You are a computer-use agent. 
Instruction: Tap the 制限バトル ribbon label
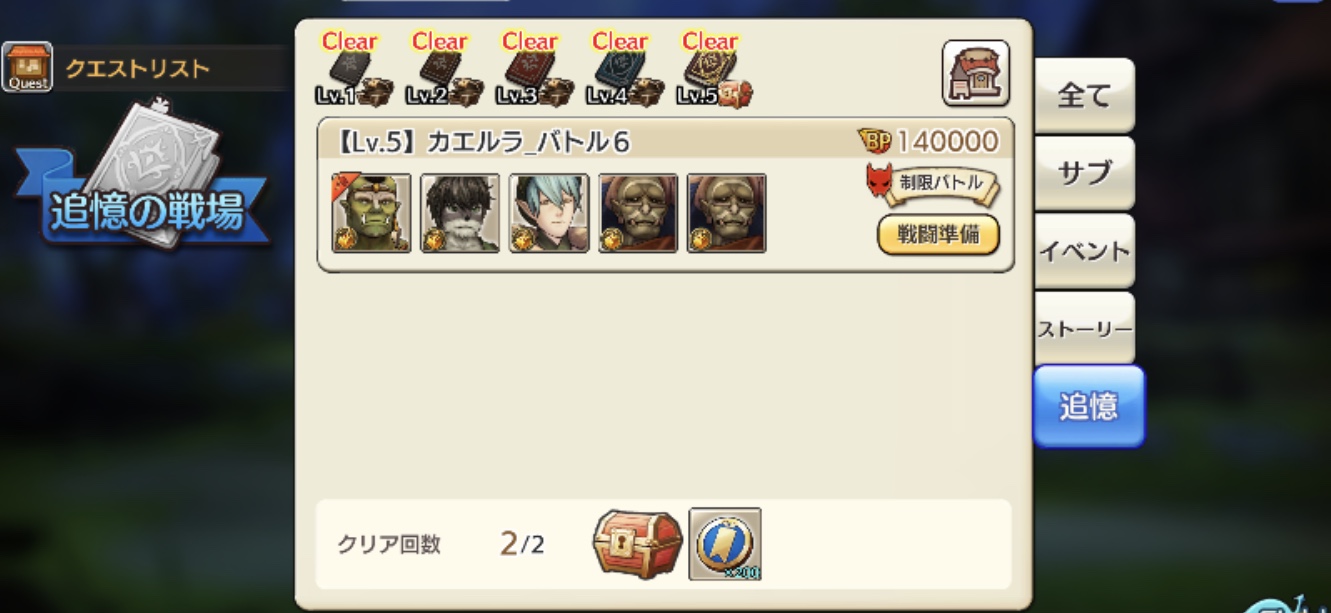(x=932, y=185)
